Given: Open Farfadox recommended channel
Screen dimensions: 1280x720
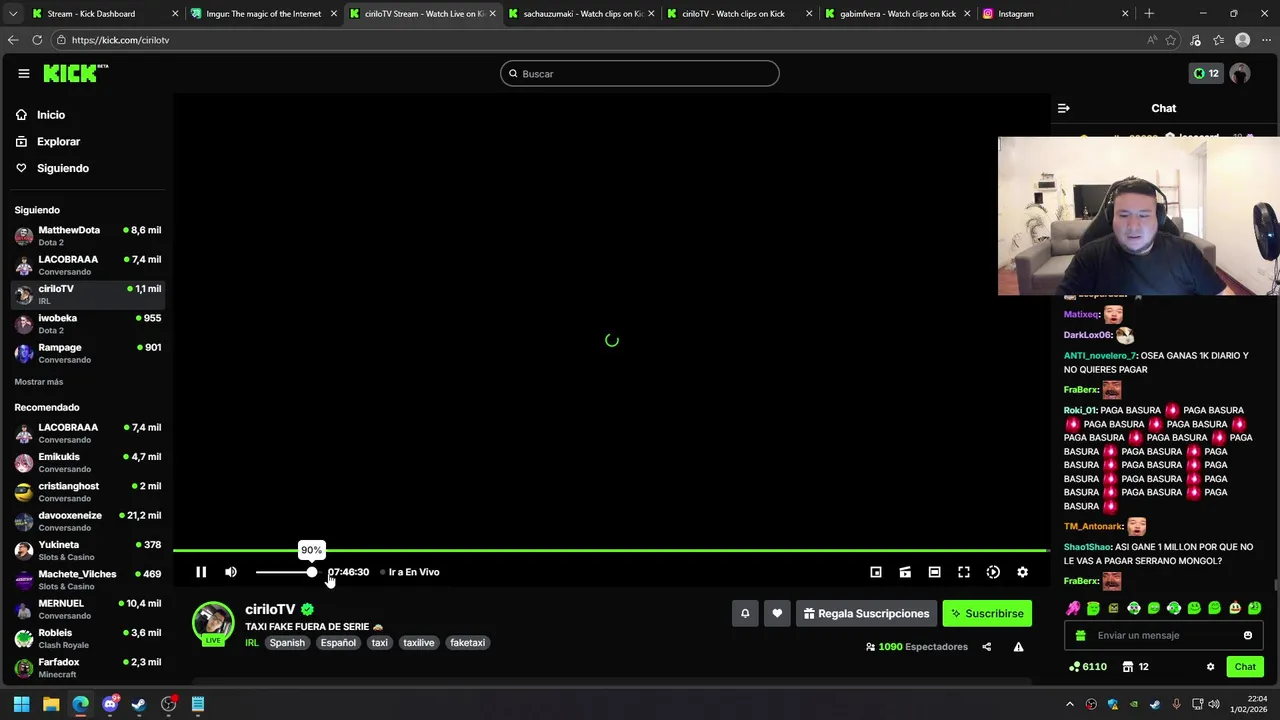Looking at the screenshot, I should [x=87, y=668].
